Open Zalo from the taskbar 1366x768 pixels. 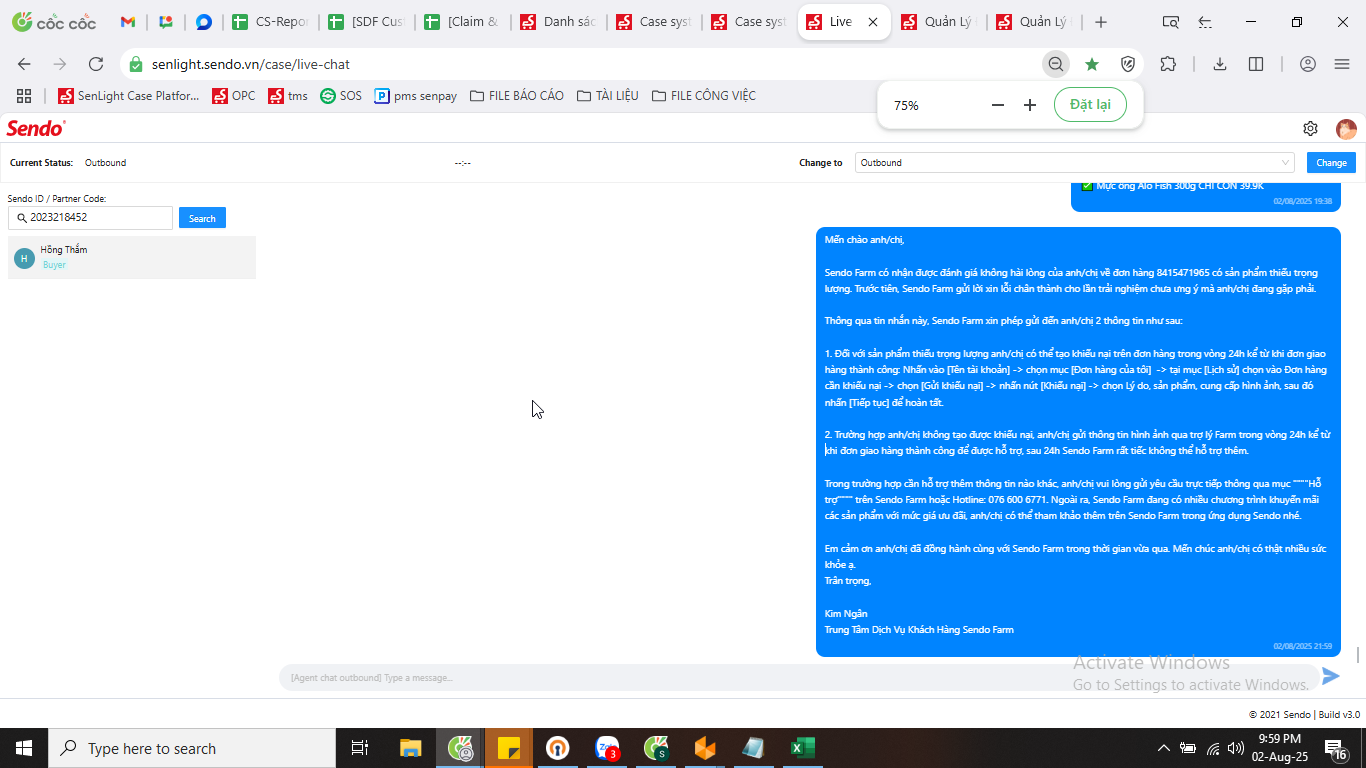pos(607,748)
